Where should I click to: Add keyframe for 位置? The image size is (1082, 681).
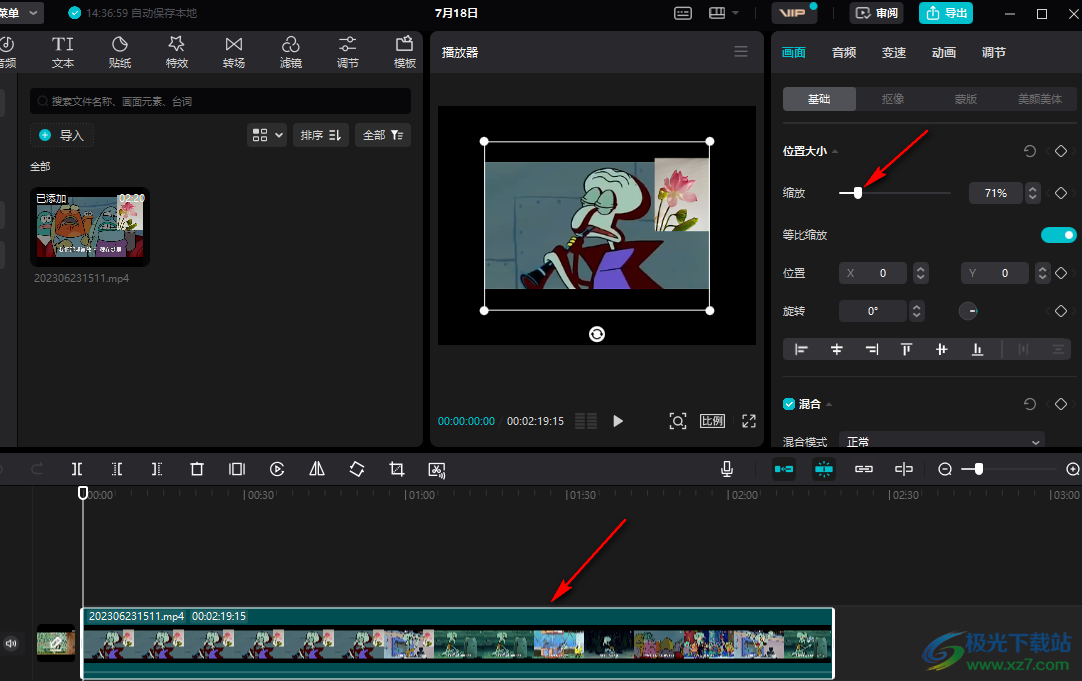1061,273
